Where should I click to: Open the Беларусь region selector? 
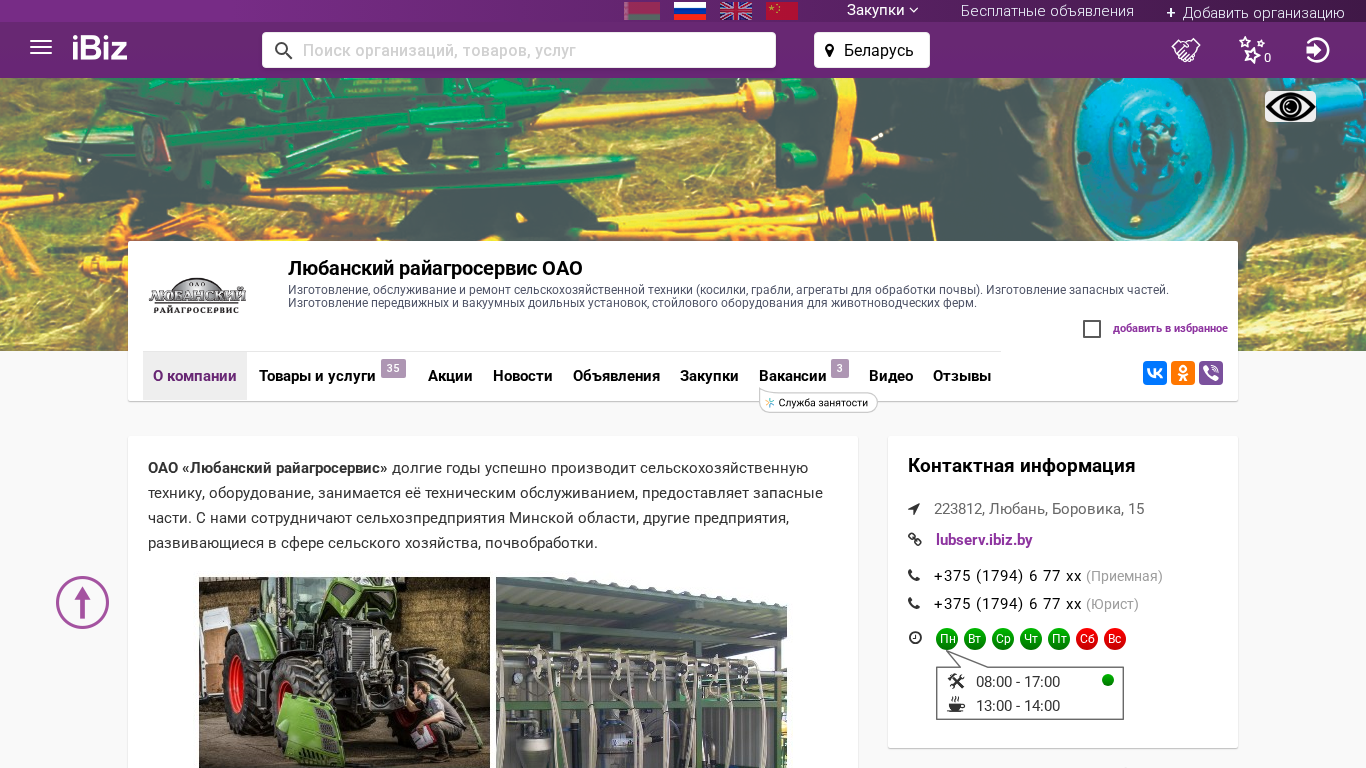pyautogui.click(x=872, y=50)
